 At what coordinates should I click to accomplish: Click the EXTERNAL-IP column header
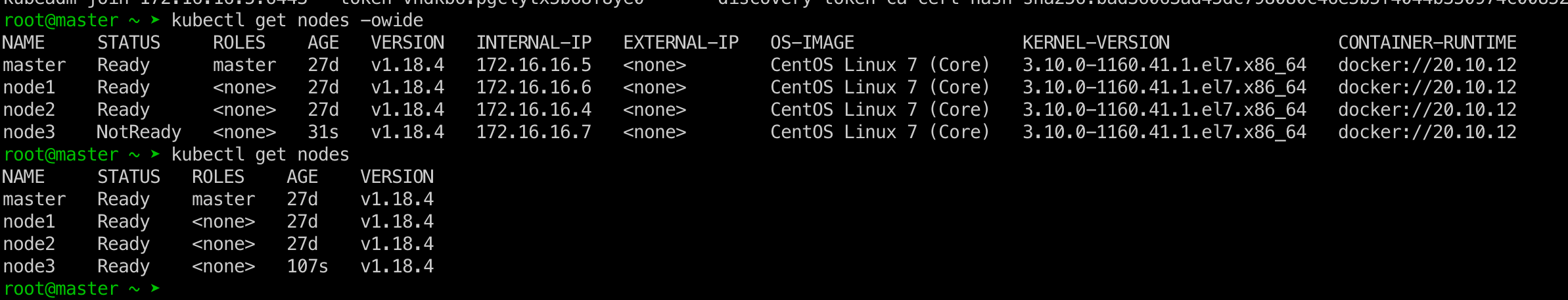click(681, 43)
